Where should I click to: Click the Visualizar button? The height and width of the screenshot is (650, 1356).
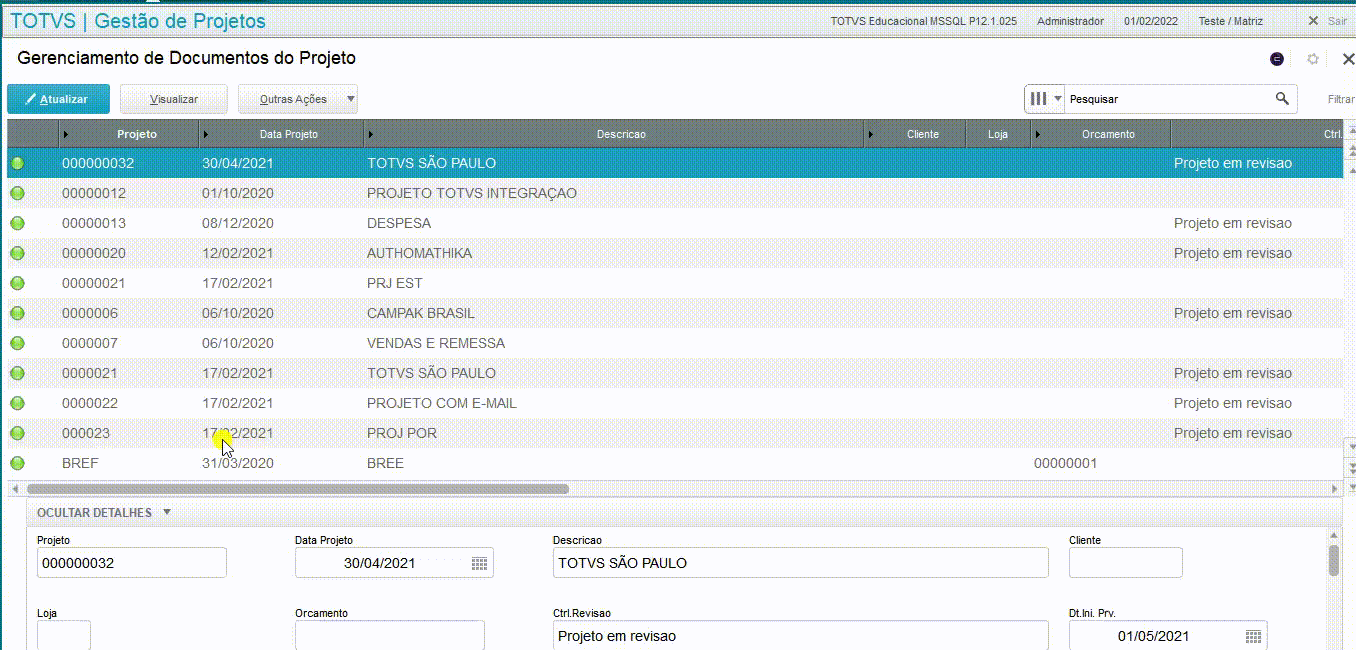(x=174, y=99)
